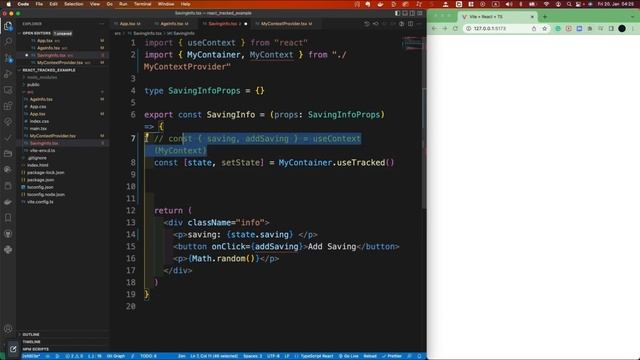Open the browser profile avatar
Screen dimensions: 640x360
(622, 29)
